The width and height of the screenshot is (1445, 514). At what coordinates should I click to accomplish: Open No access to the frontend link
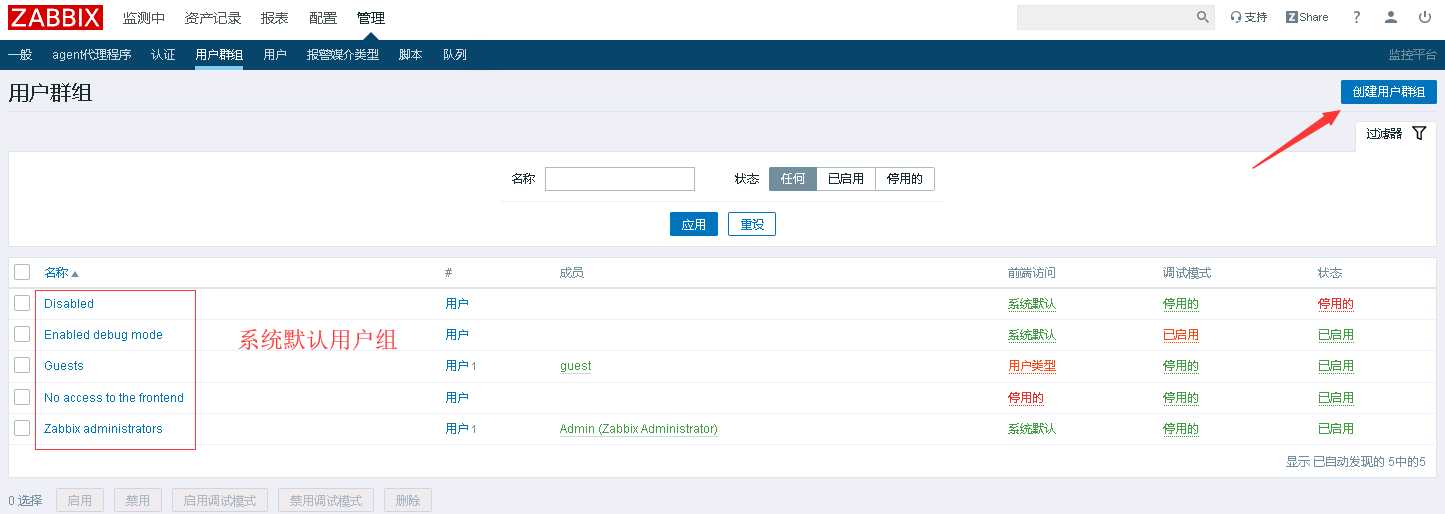(x=114, y=398)
